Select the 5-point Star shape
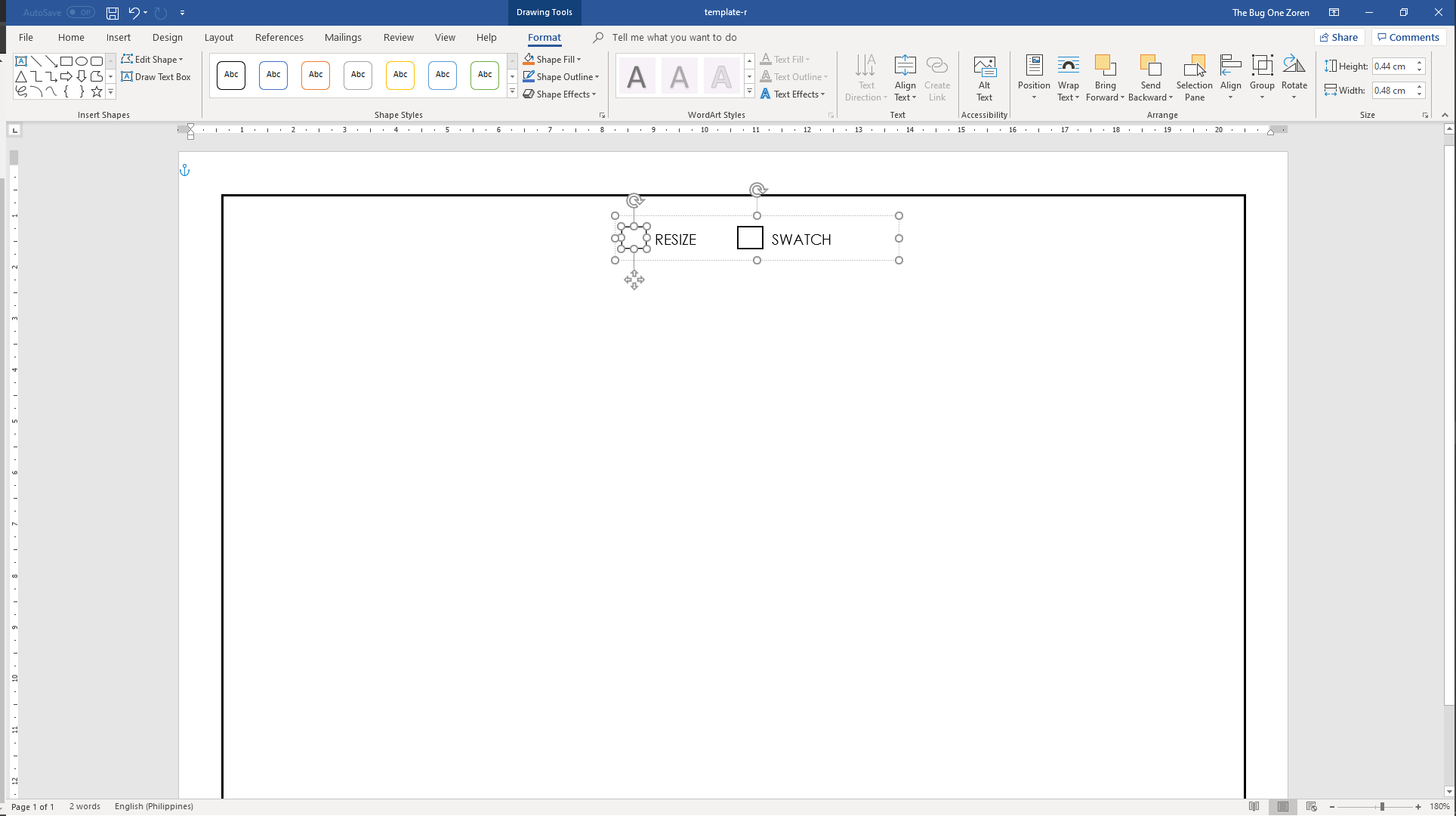This screenshot has height=816, width=1456. point(97,91)
